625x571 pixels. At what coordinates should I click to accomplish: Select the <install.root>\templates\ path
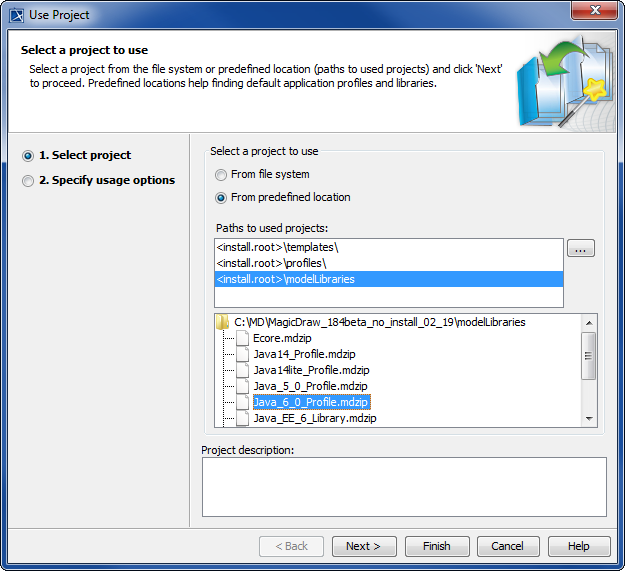pos(389,247)
